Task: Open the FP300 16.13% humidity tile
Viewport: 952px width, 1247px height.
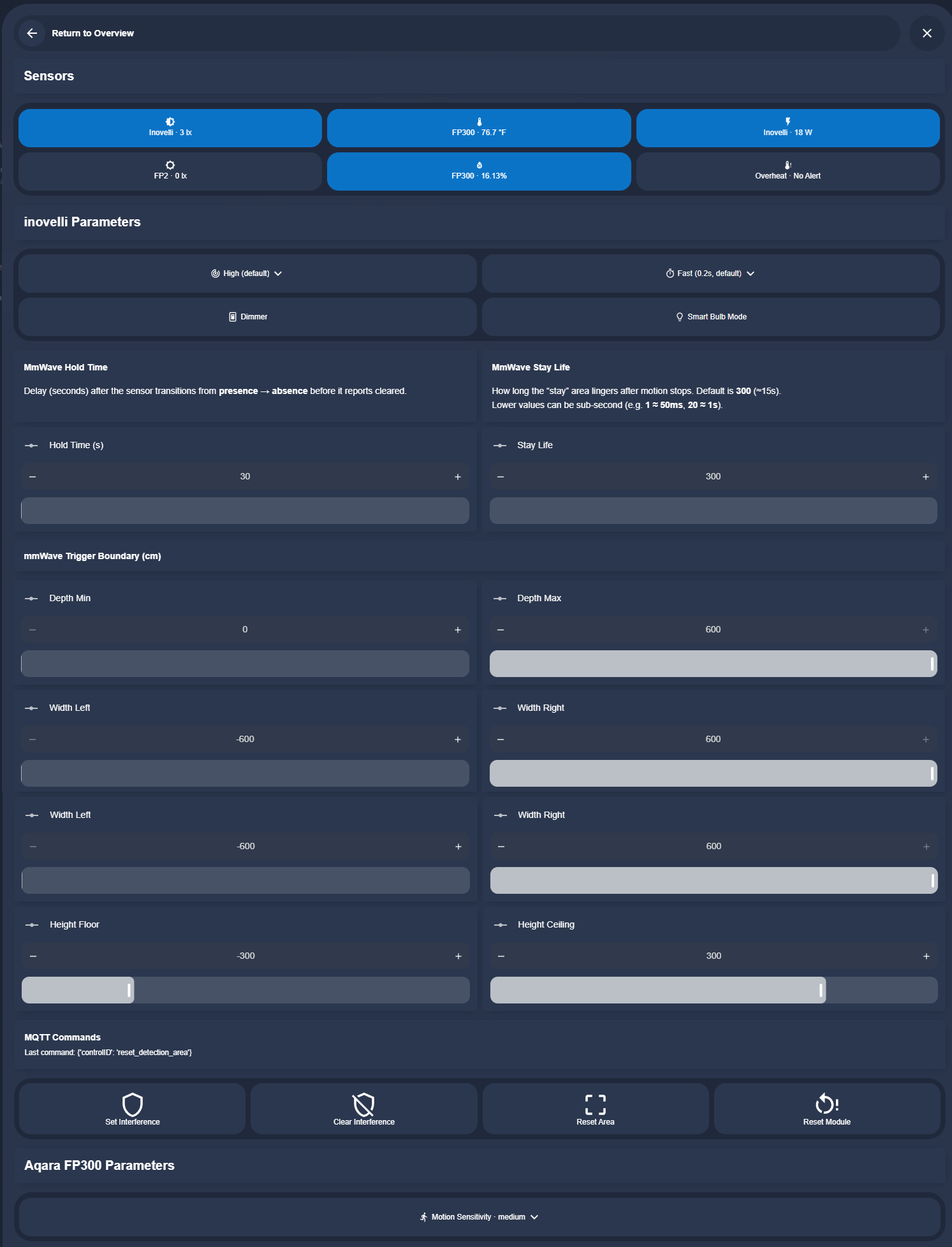Action: (x=479, y=171)
